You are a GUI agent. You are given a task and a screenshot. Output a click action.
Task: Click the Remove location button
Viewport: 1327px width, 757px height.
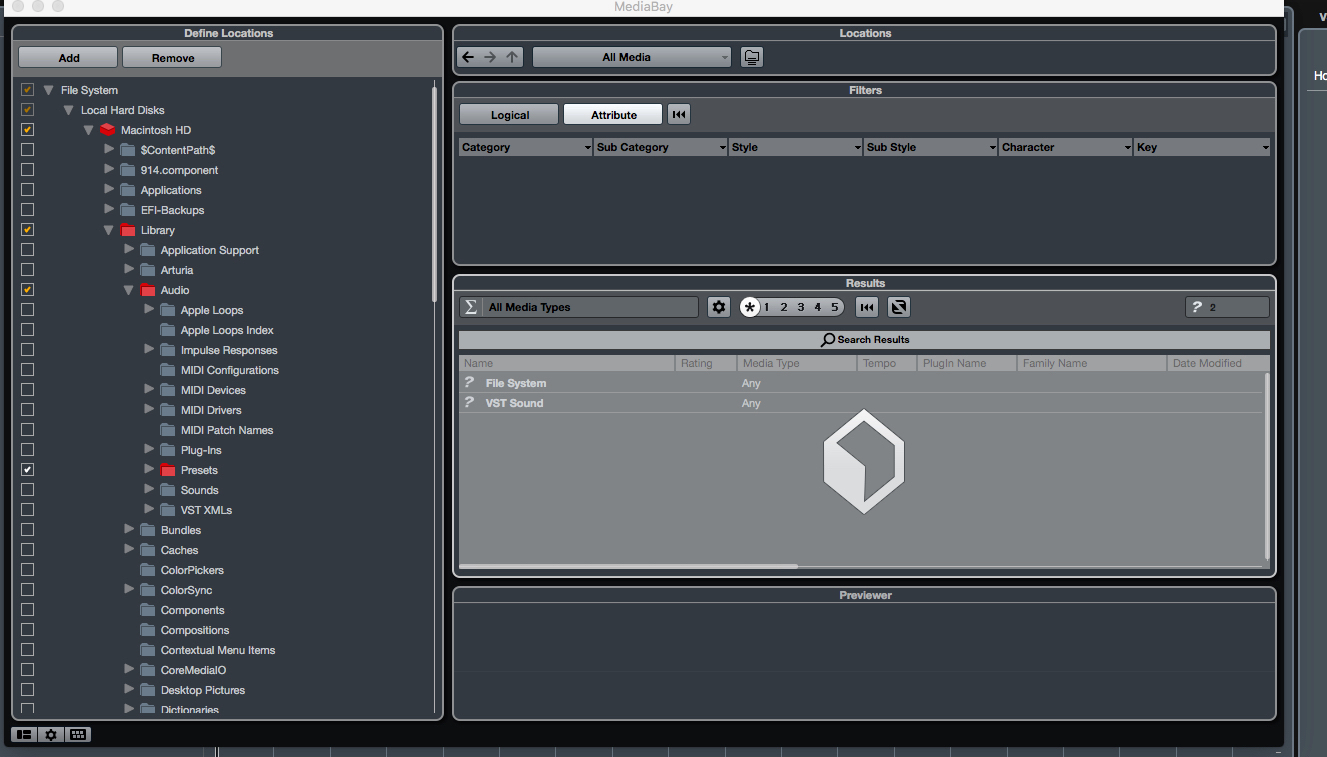172,58
